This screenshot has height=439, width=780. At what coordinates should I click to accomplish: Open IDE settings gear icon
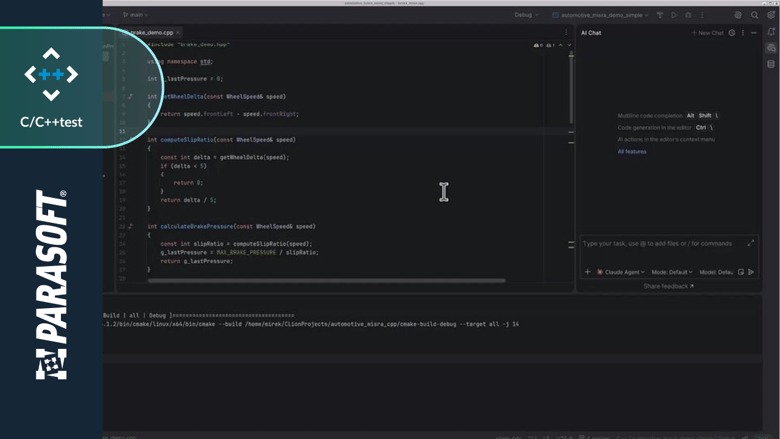tap(771, 15)
